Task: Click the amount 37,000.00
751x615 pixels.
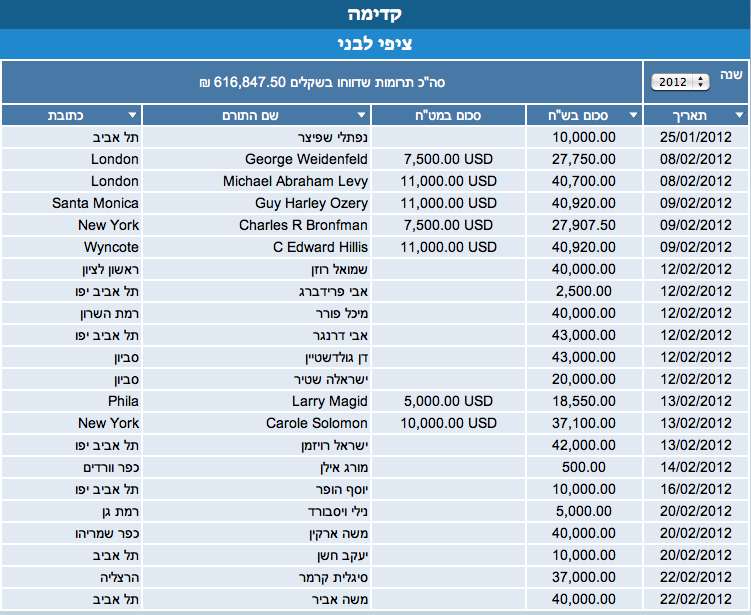Action: click(584, 578)
